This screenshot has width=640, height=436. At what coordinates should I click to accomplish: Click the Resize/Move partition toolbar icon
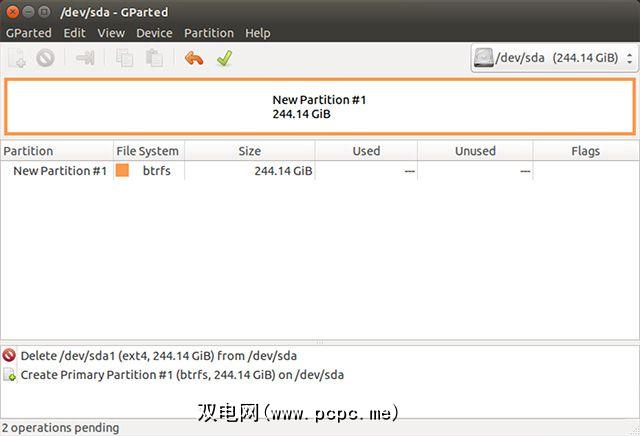(85, 58)
